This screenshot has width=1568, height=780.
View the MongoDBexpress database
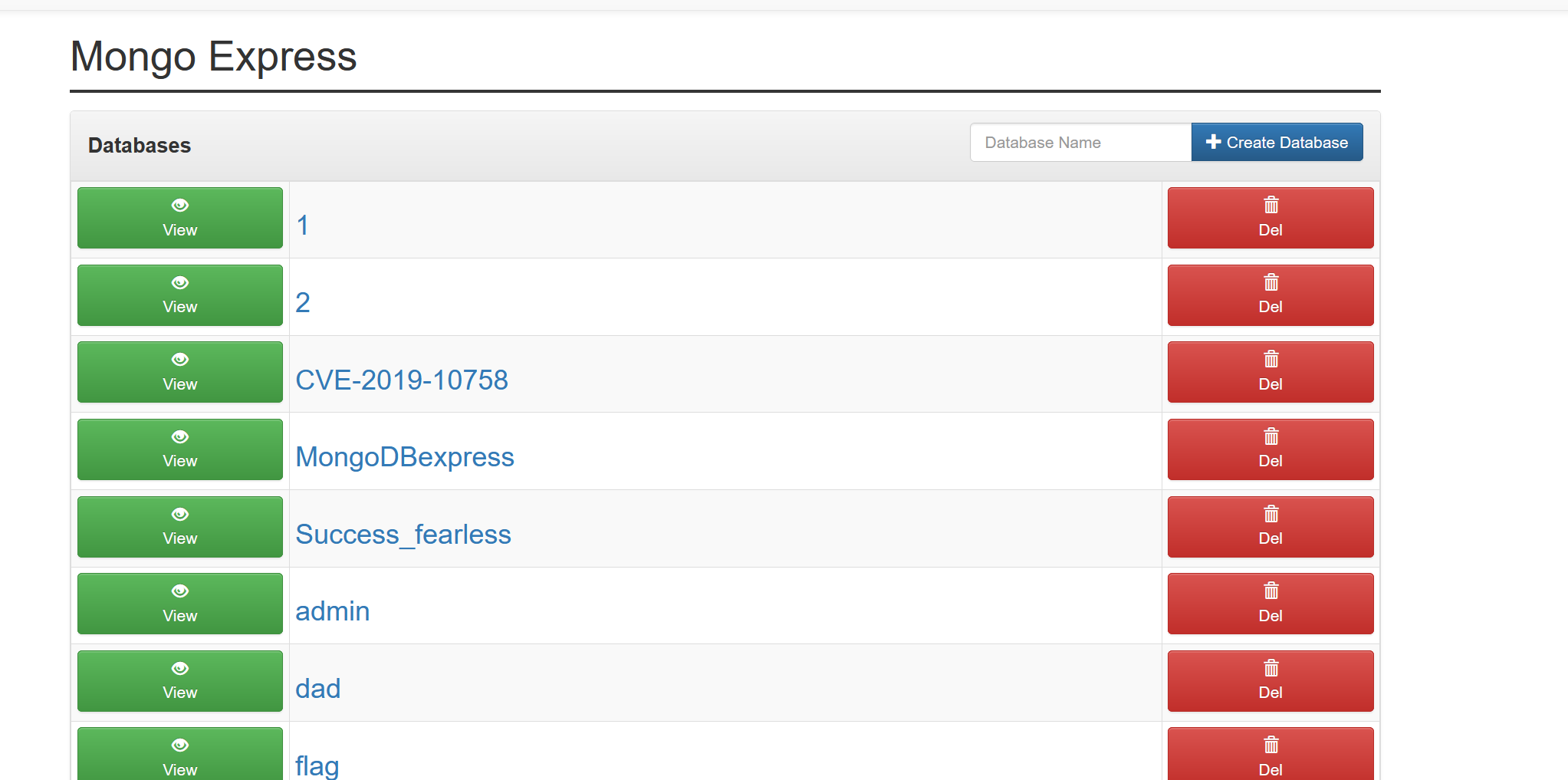click(x=180, y=449)
